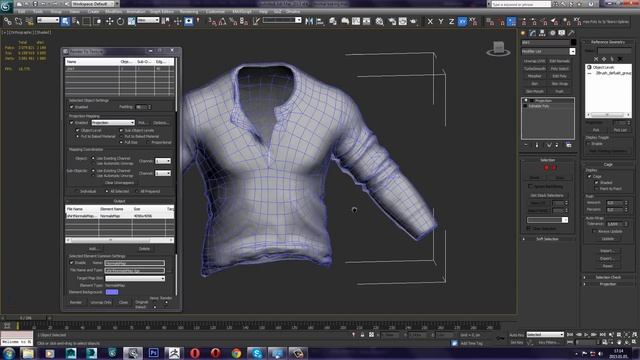Toggle Point to Point checkbox
This screenshot has width=640, height=360.
click(597, 189)
